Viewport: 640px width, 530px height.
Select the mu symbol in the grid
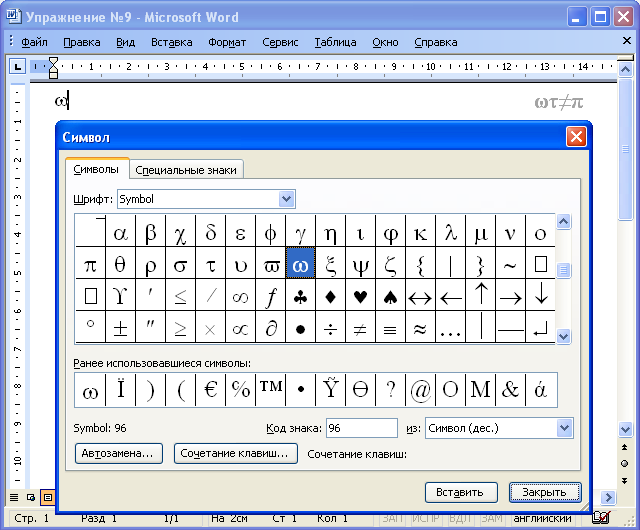pyautogui.click(x=480, y=232)
